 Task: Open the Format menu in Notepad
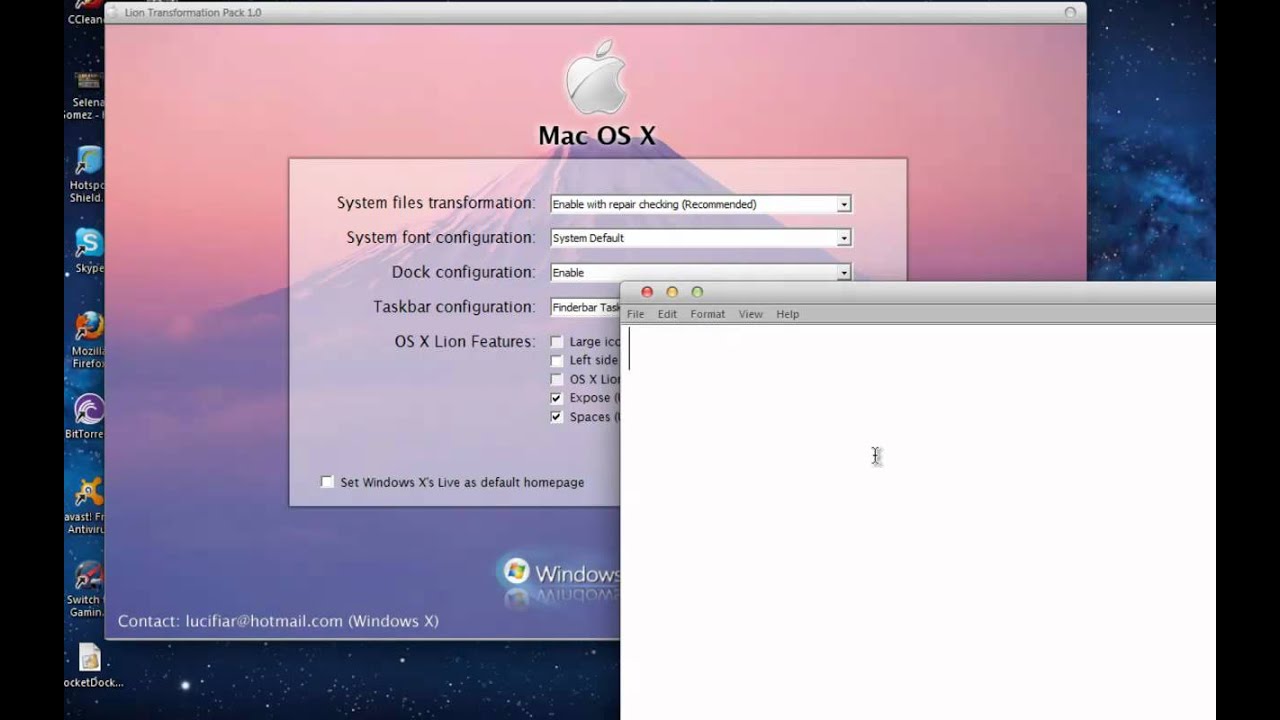(x=707, y=314)
